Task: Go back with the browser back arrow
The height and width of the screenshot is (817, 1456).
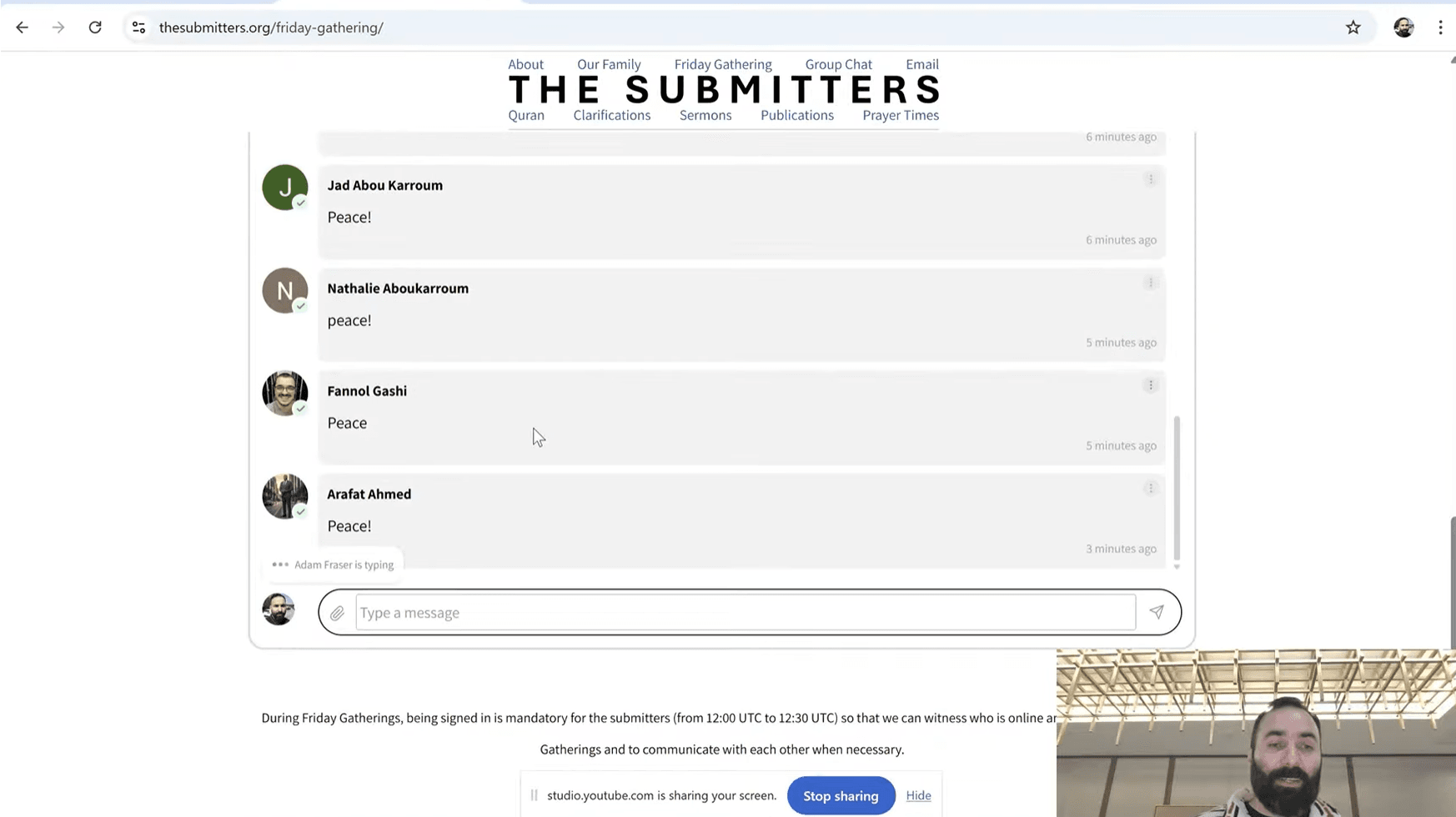Action: tap(23, 28)
